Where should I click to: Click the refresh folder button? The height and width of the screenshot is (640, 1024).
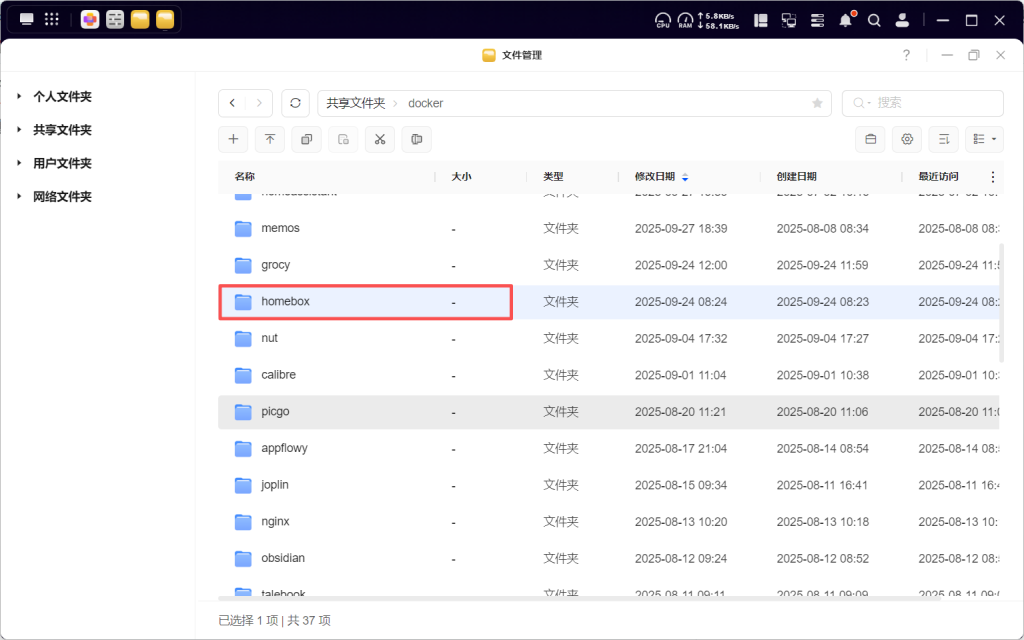pos(295,103)
